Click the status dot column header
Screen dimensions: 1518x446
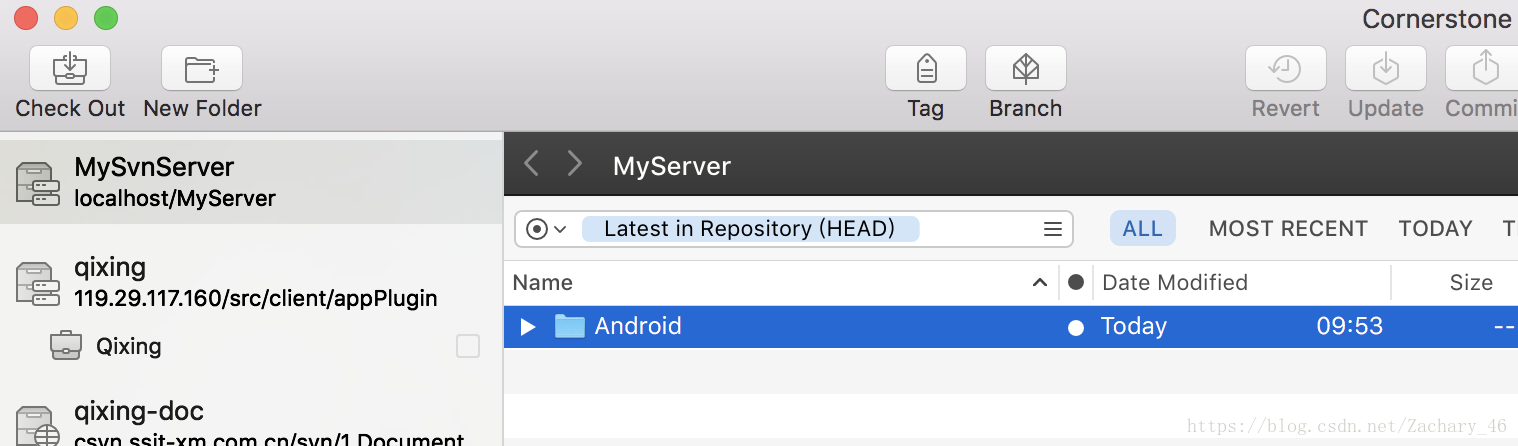pos(1076,282)
